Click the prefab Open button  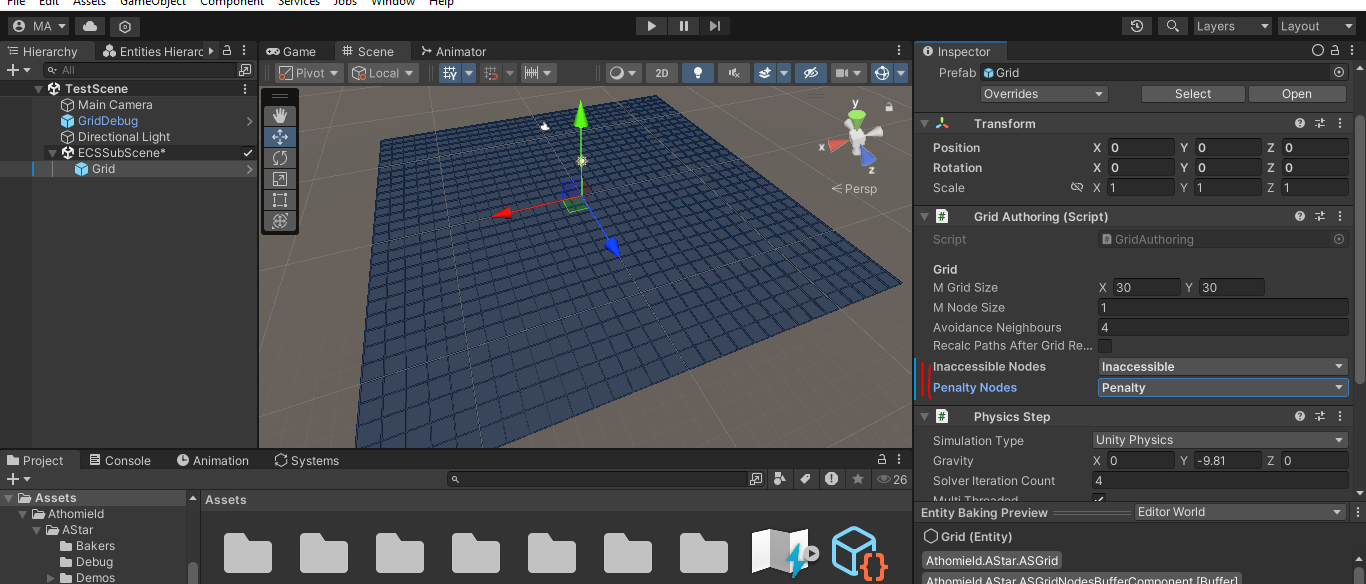[x=1296, y=94]
